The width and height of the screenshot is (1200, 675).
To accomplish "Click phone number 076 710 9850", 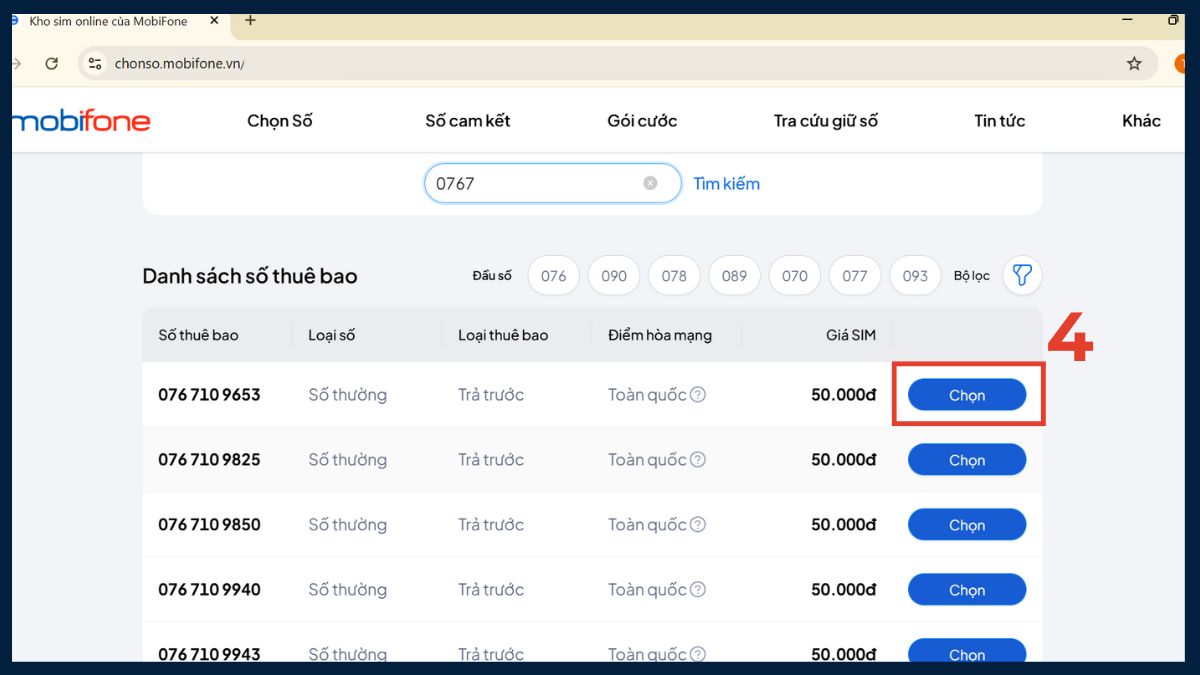I will click(209, 524).
